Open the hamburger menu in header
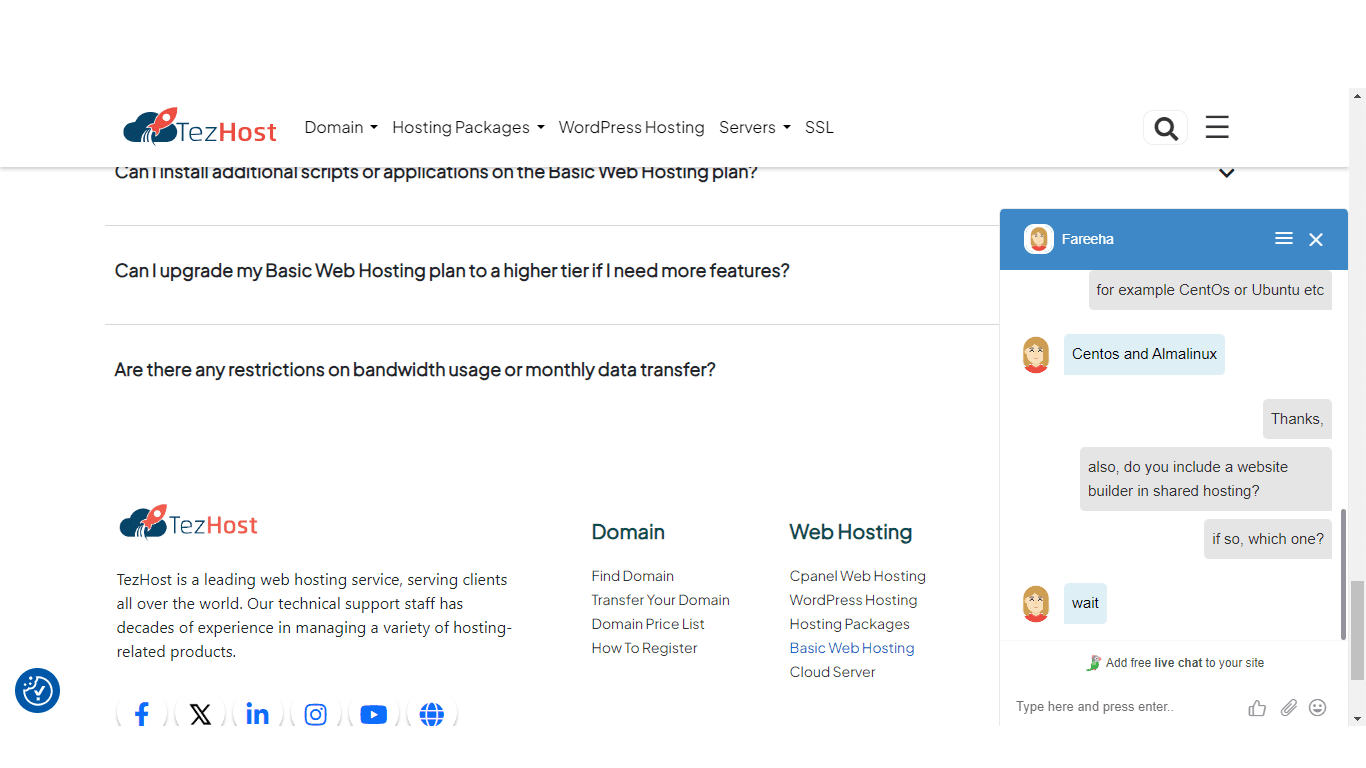The height and width of the screenshot is (768, 1366). tap(1217, 127)
